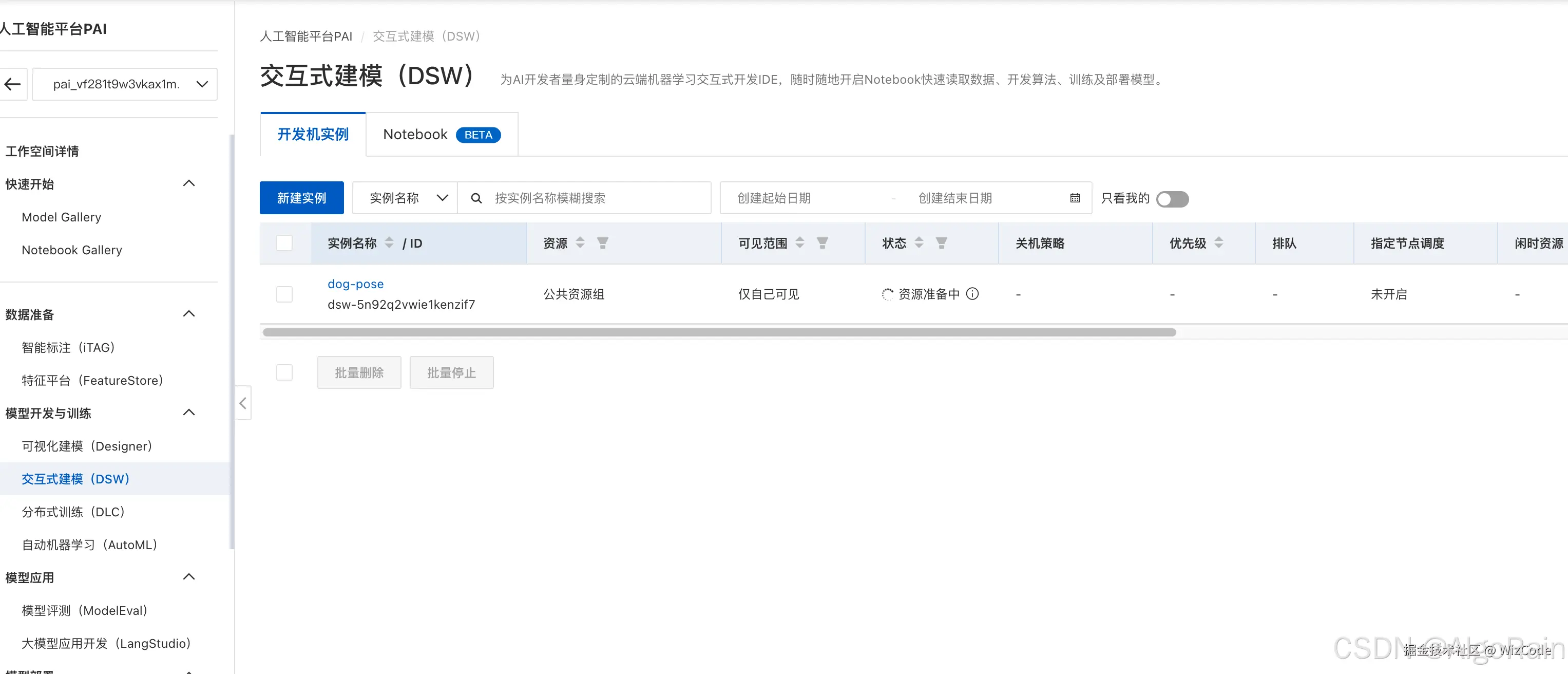Screen dimensions: 1568x674
Task: Click the horizontal table scrollbar
Action: pyautogui.click(x=718, y=332)
